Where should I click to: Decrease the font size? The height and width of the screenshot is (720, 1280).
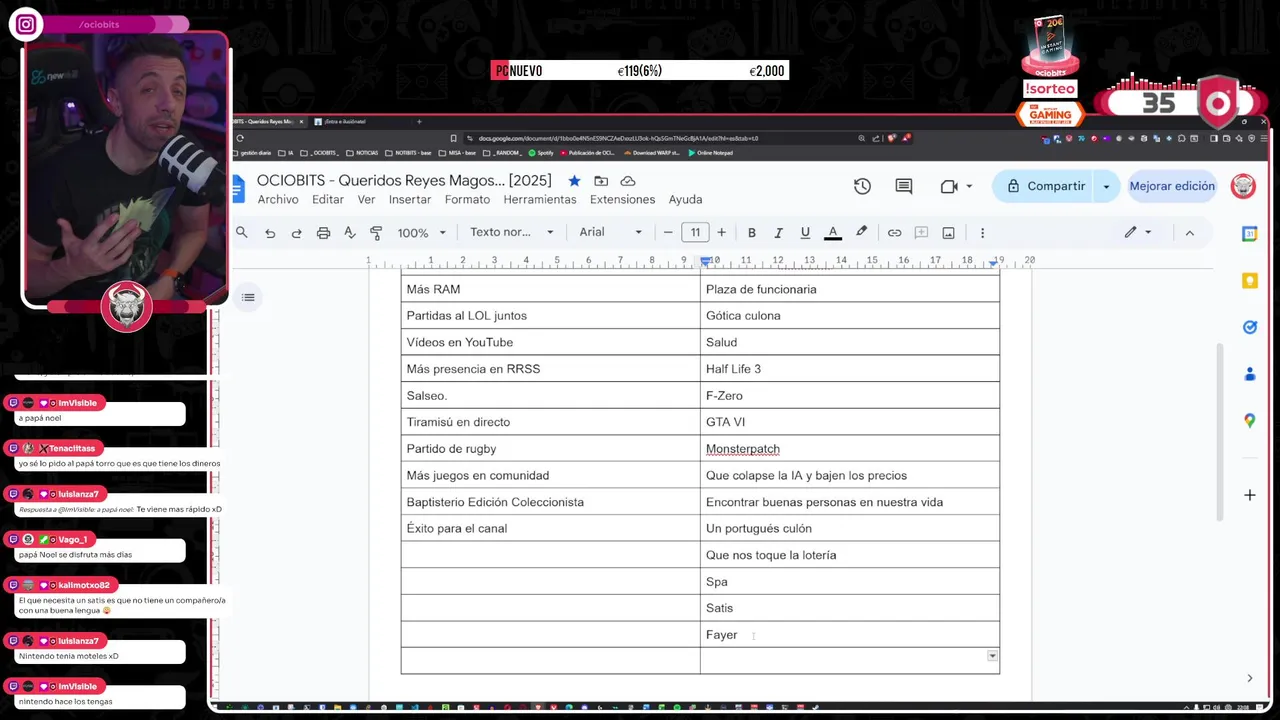(x=668, y=232)
